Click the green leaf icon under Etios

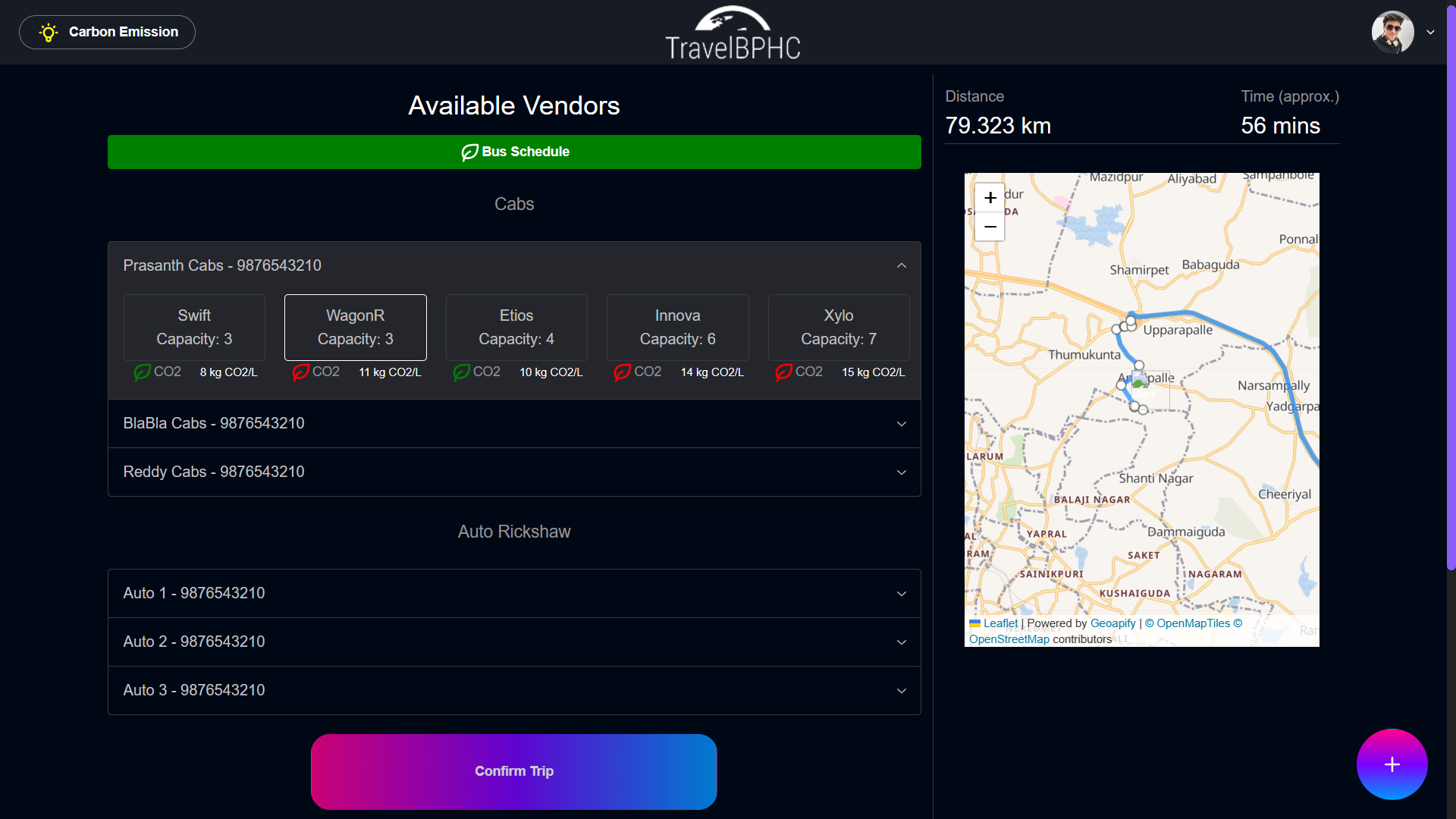461,372
